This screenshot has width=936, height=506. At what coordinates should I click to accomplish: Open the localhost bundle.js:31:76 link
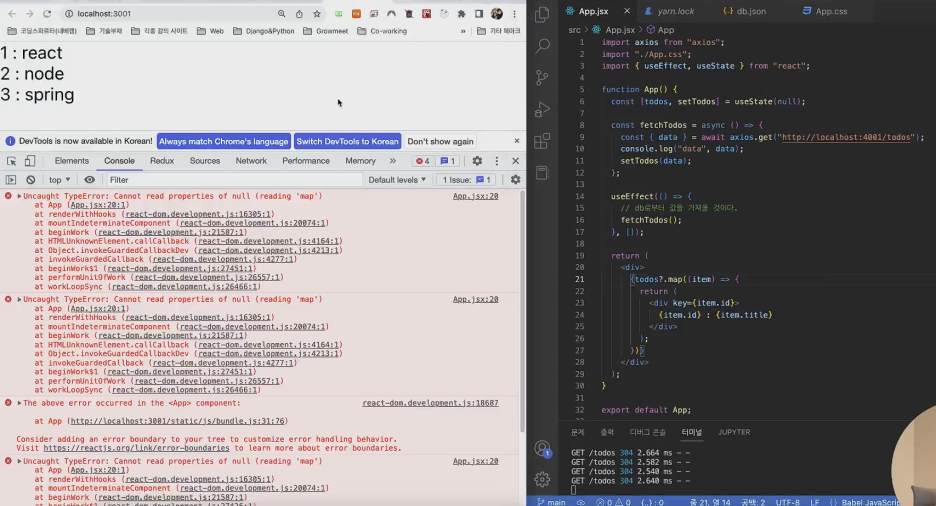tap(177, 421)
